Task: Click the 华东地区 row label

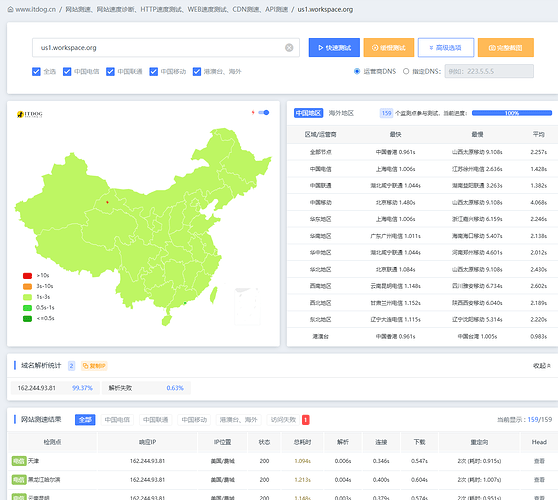Action: point(320,219)
